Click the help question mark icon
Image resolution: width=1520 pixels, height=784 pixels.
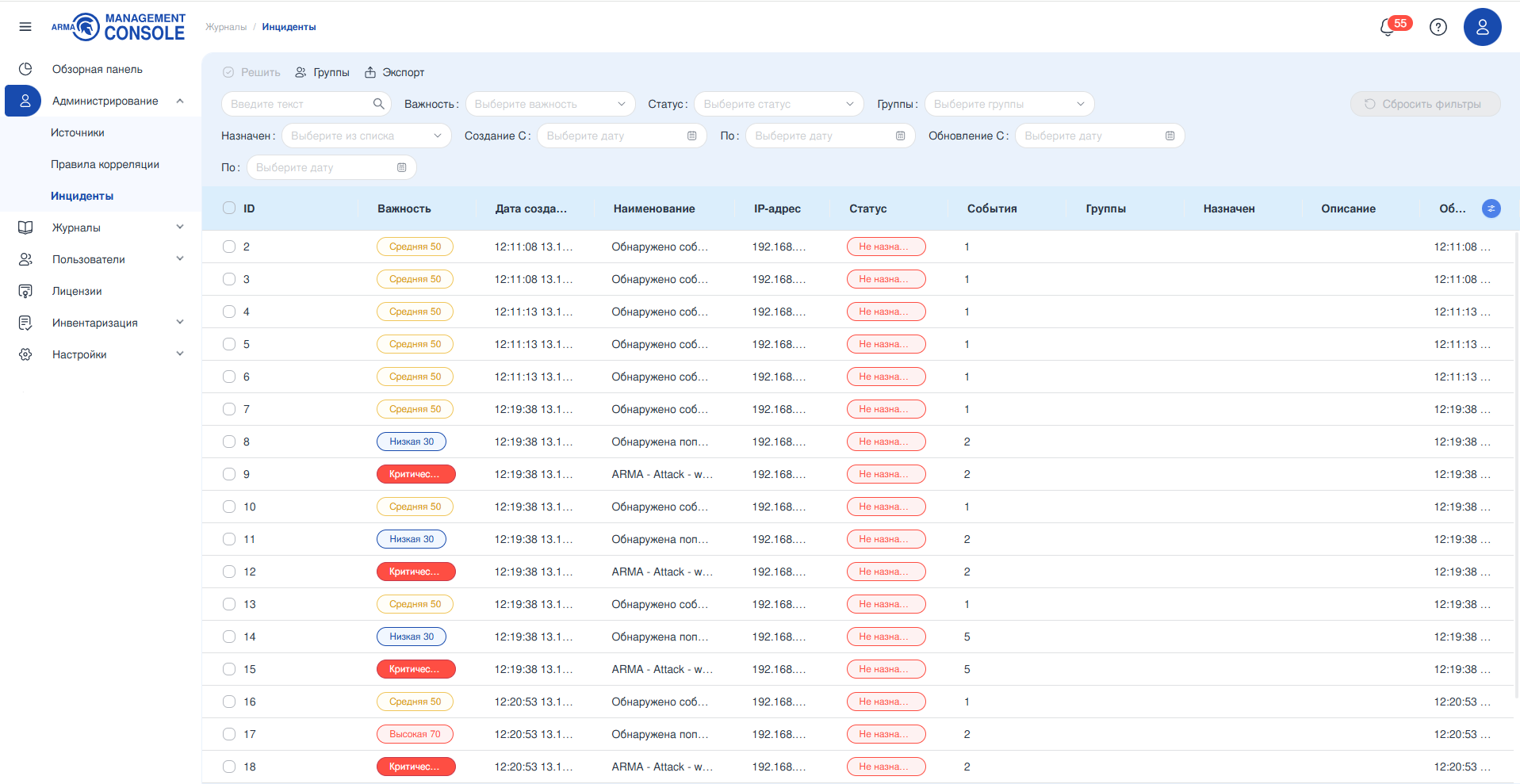1438,27
